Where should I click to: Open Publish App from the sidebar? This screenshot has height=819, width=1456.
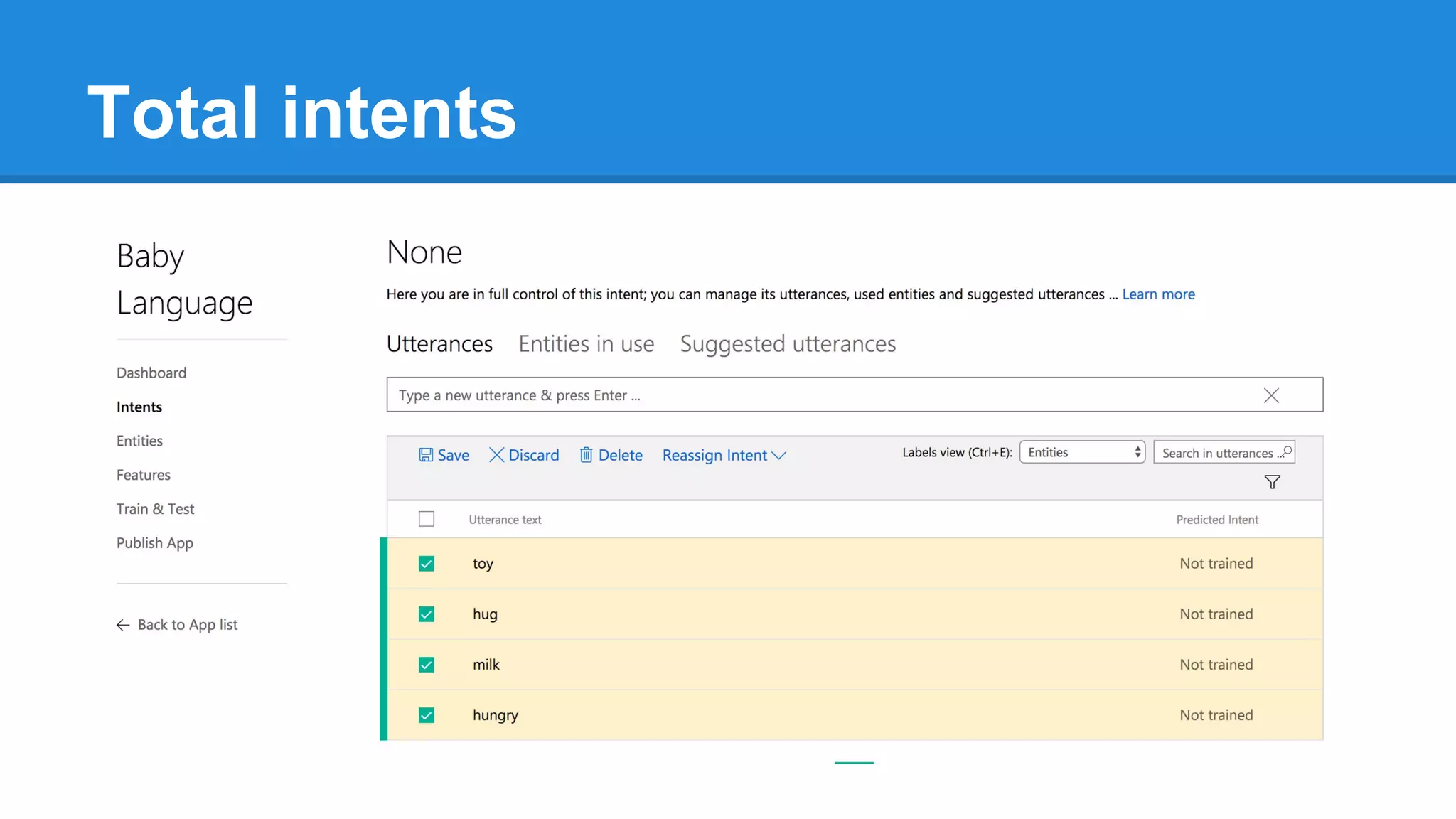(x=154, y=543)
